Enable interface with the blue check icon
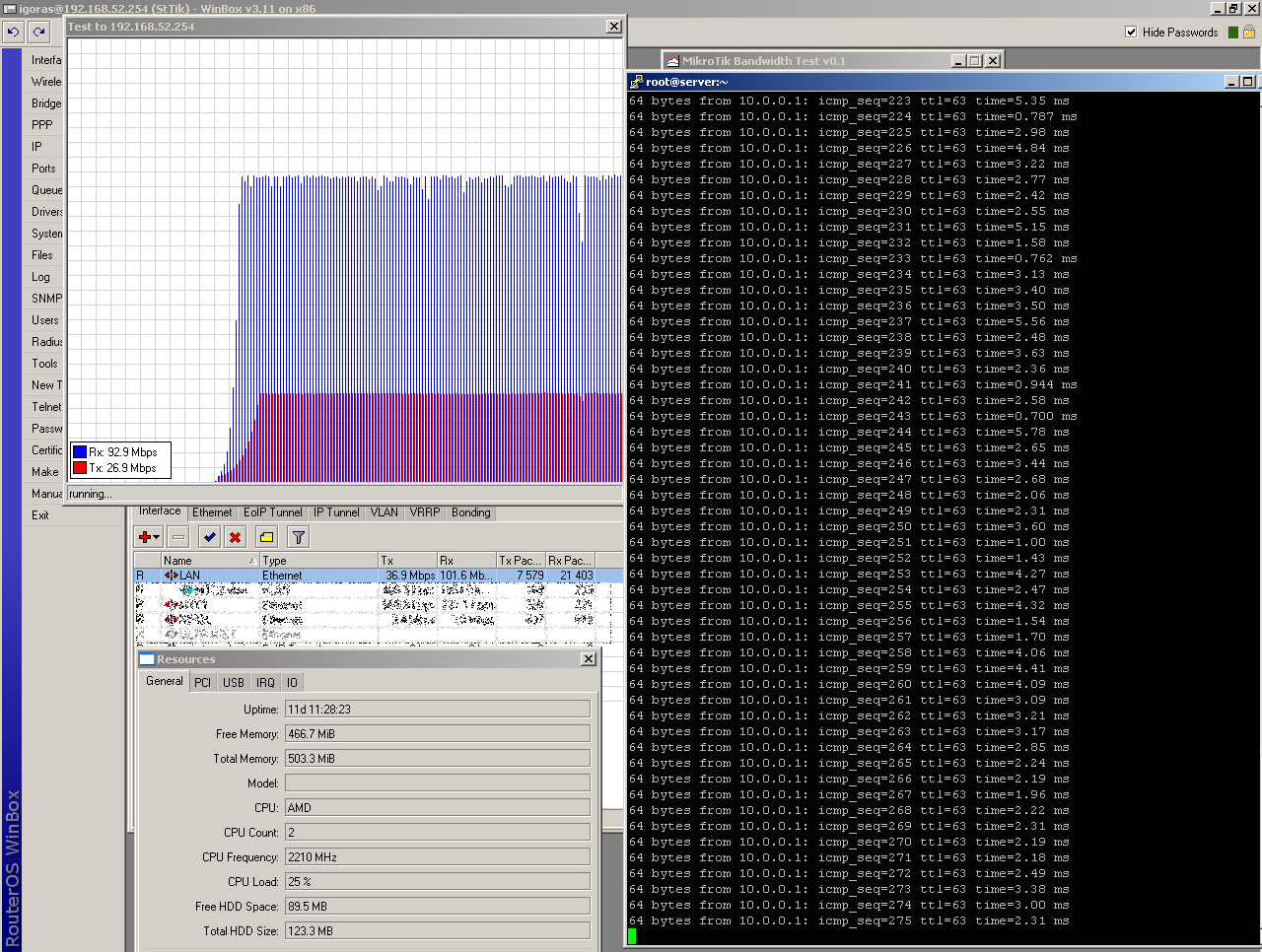1262x952 pixels. point(209,537)
